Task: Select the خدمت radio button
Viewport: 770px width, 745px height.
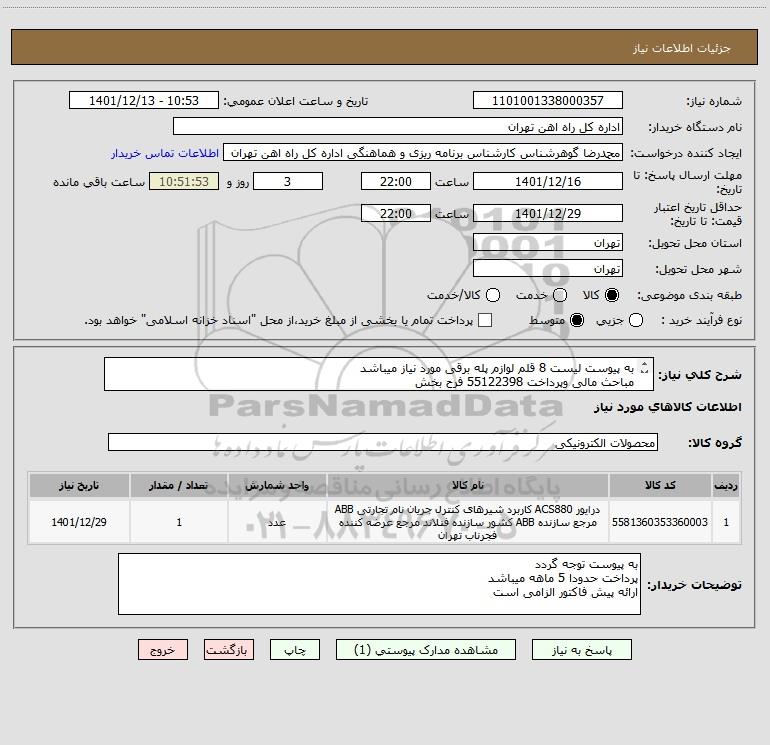Action: [x=560, y=295]
